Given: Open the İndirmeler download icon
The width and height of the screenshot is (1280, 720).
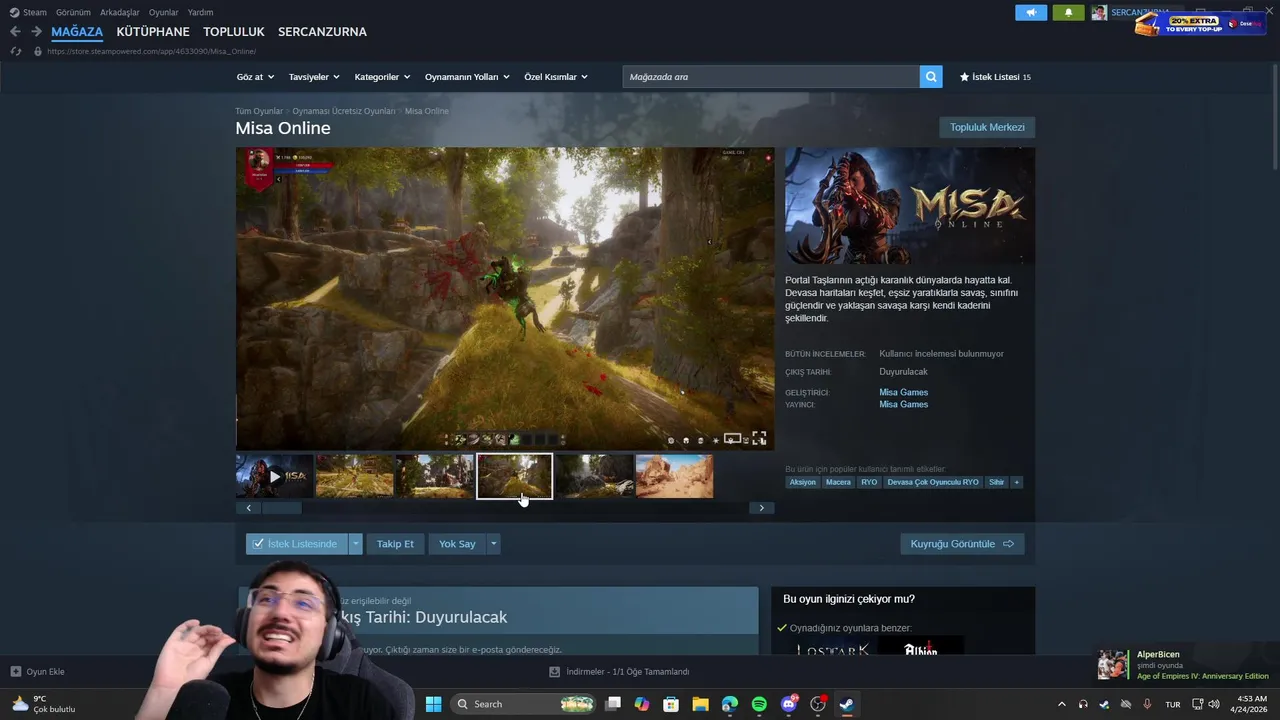Looking at the screenshot, I should coord(554,672).
